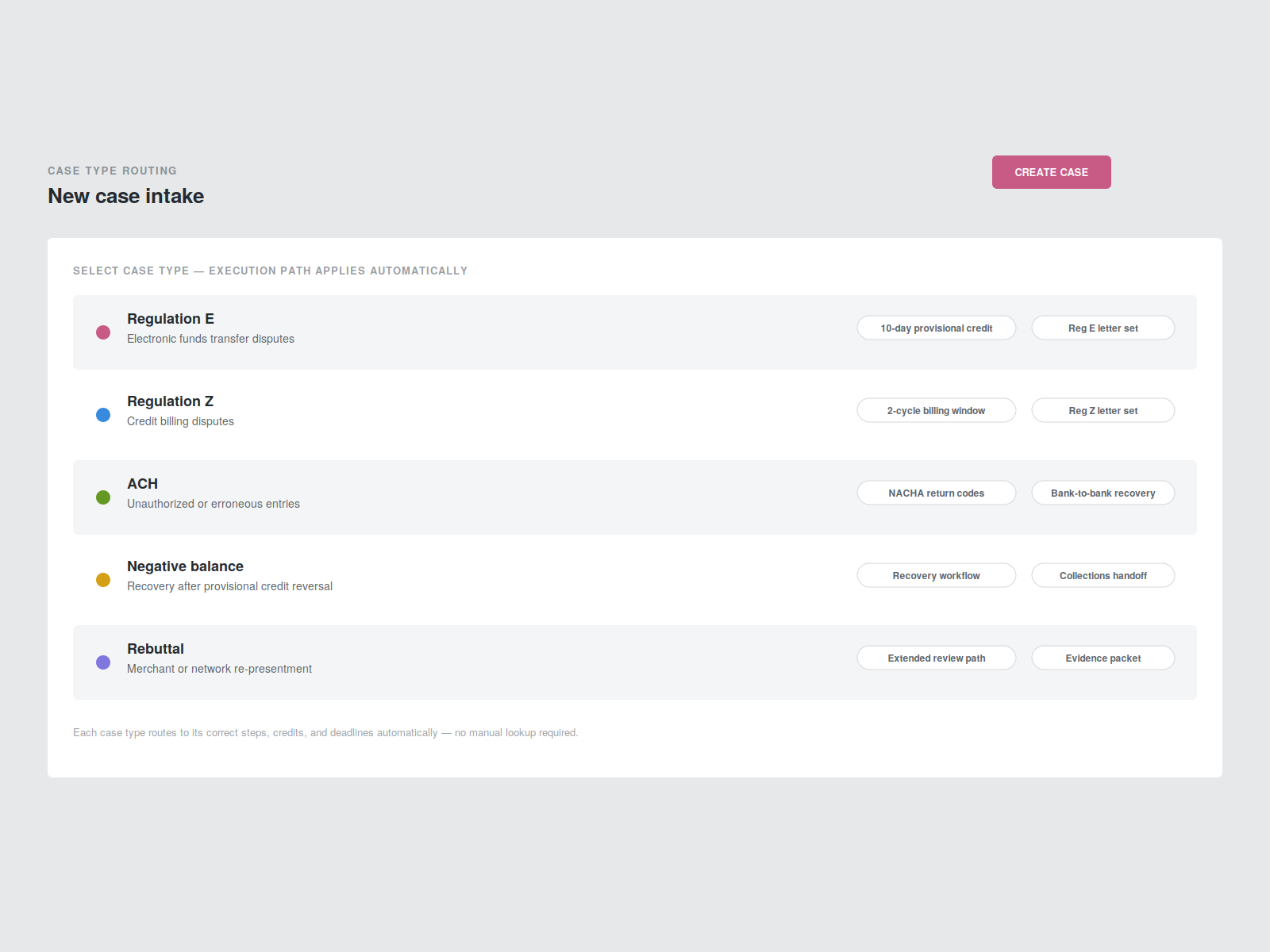Viewport: 1270px width, 952px height.
Task: Click the 10-day provisional credit pill
Action: pos(937,328)
